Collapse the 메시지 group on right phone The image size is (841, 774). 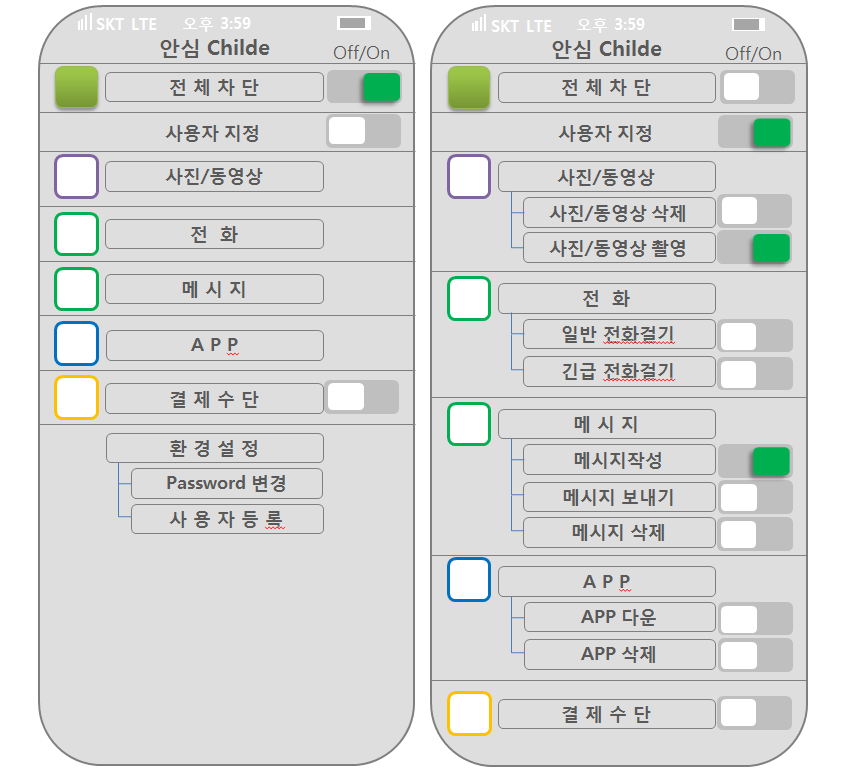[x=606, y=424]
